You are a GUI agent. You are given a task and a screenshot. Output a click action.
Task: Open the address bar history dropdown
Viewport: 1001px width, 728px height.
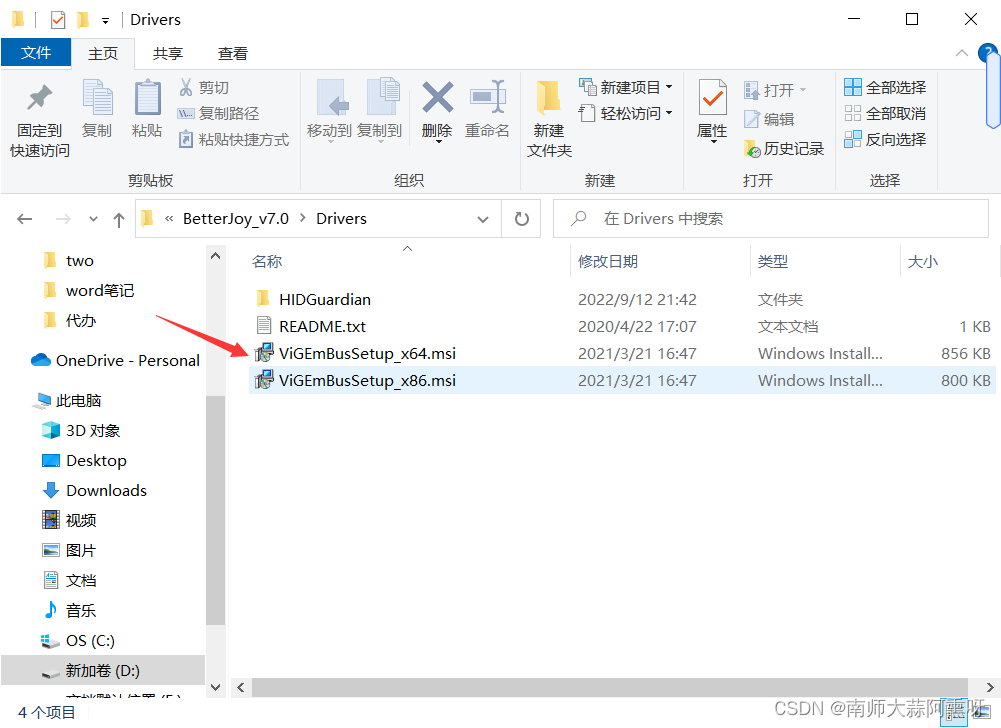pyautogui.click(x=483, y=219)
